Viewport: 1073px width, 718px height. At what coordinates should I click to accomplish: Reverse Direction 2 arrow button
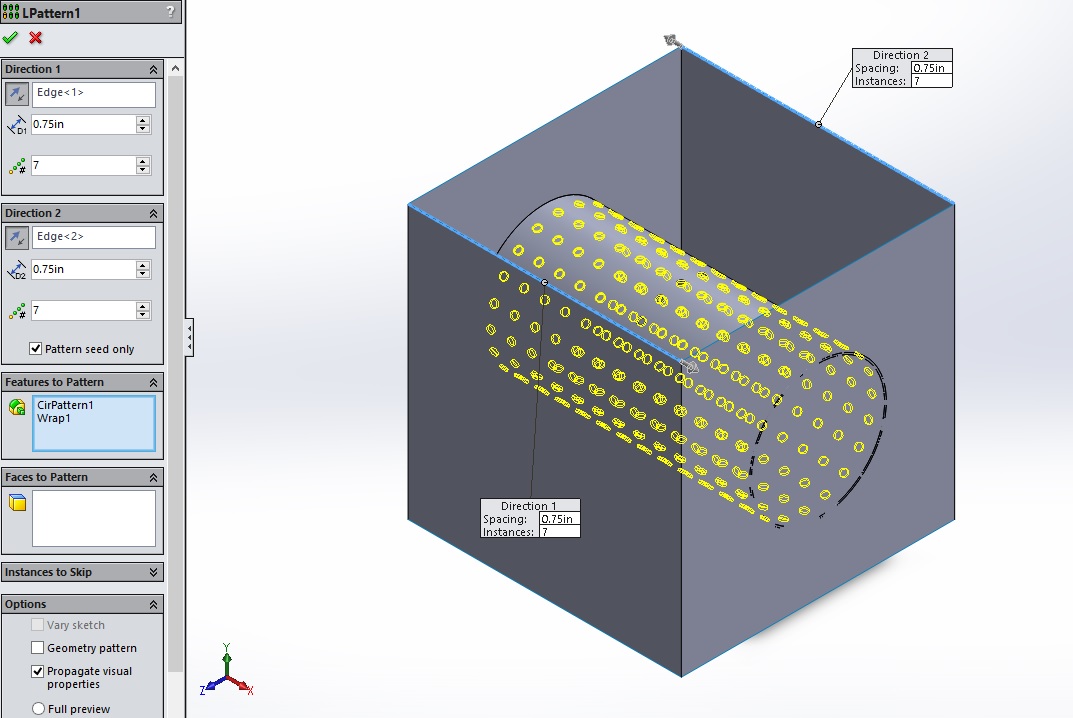point(17,238)
